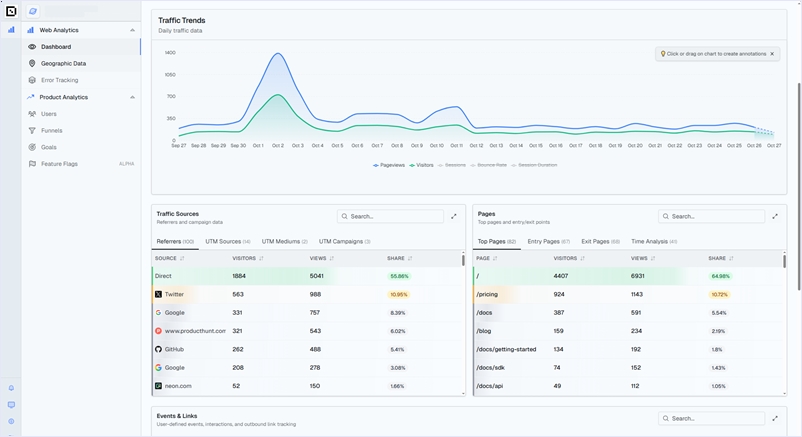802x437 pixels.
Task: Expand the Events & Links panel fullscreen
Action: tap(775, 418)
